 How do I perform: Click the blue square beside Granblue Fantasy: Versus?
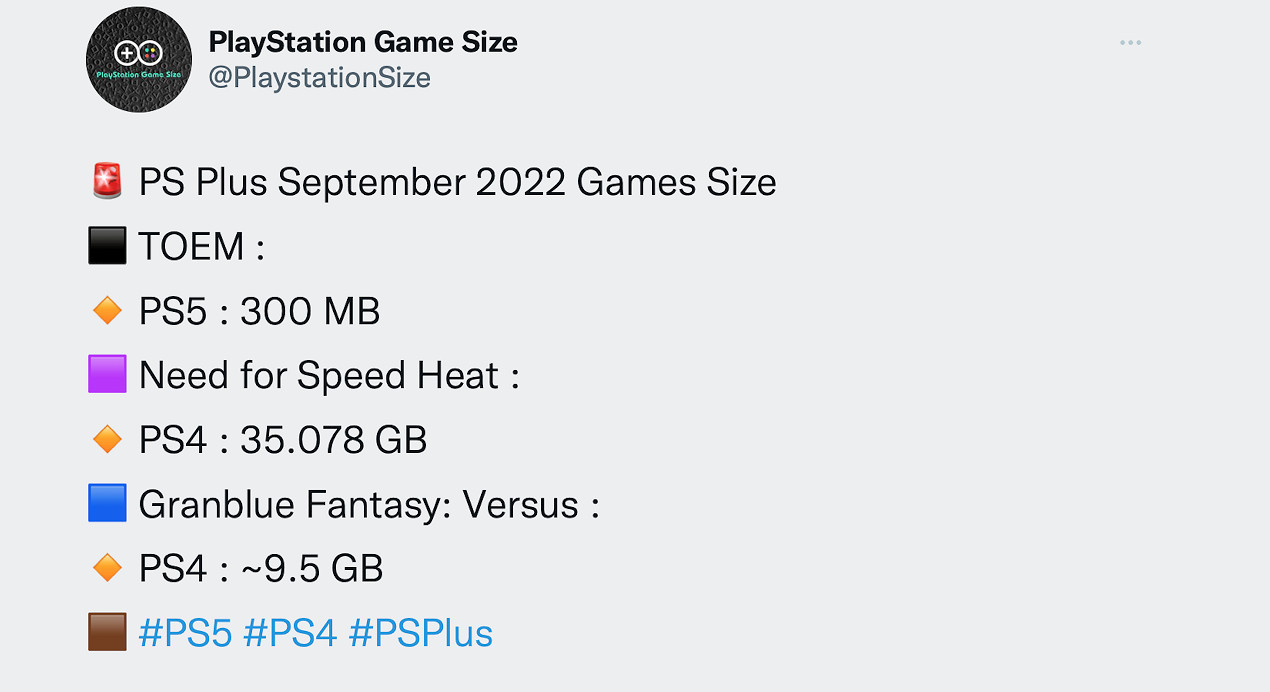point(107,504)
